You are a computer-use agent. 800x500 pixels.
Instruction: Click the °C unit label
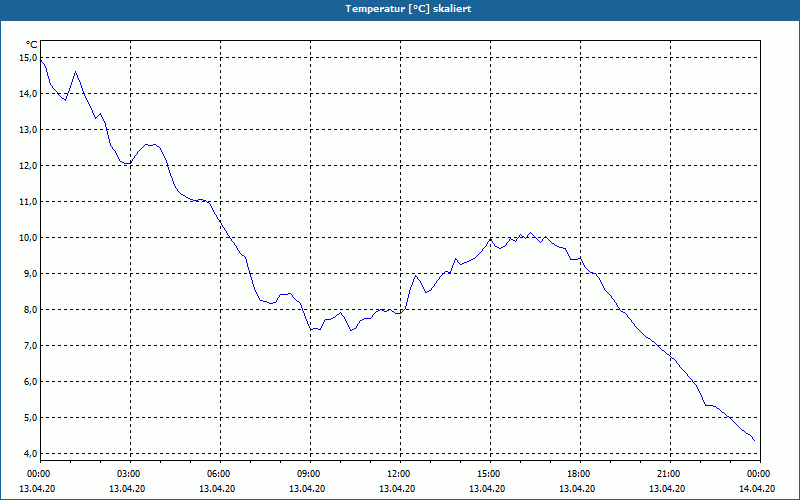point(32,45)
